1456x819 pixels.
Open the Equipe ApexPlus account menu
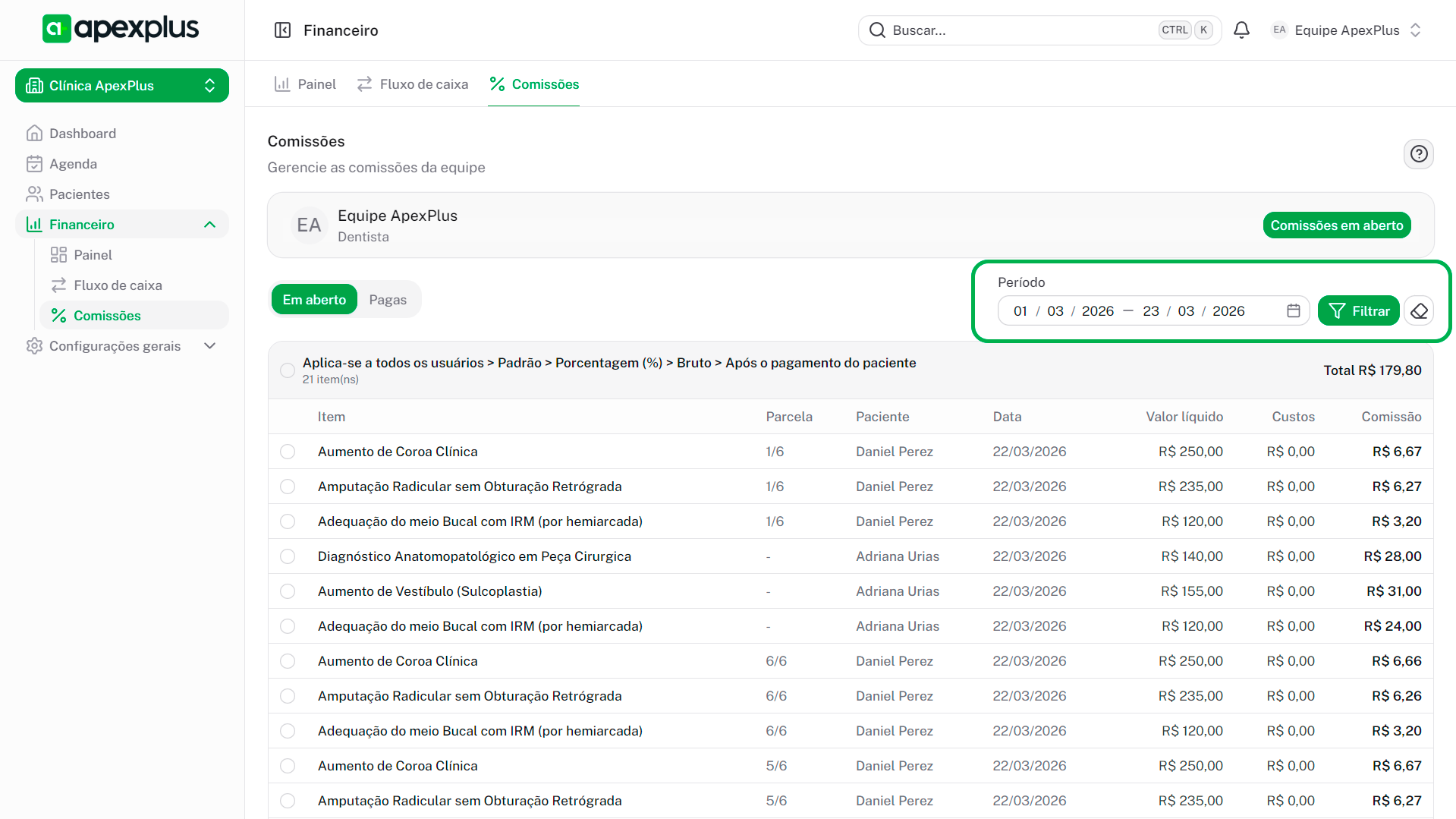[1345, 30]
